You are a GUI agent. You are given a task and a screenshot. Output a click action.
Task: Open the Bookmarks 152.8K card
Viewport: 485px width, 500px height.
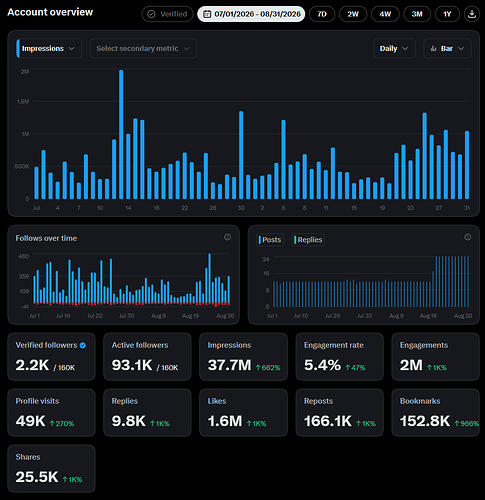tap(436, 413)
